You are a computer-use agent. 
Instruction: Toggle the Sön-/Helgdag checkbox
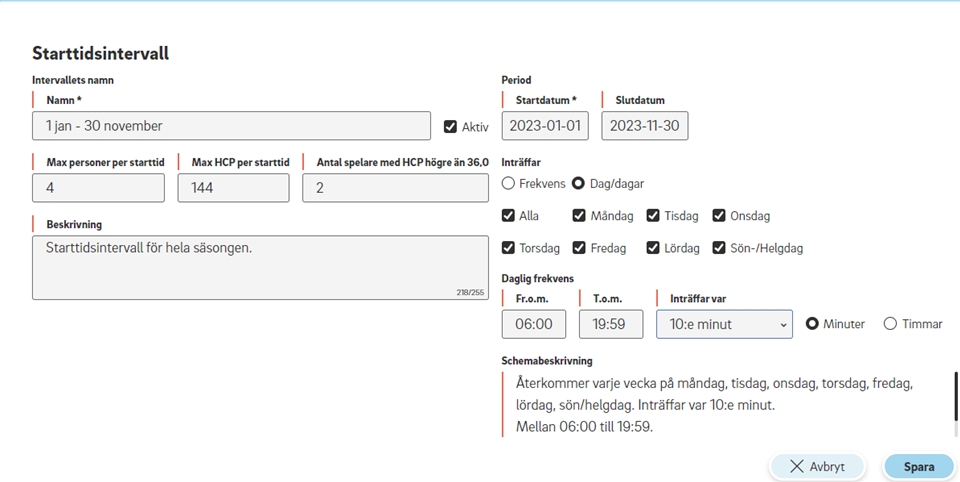tap(719, 248)
